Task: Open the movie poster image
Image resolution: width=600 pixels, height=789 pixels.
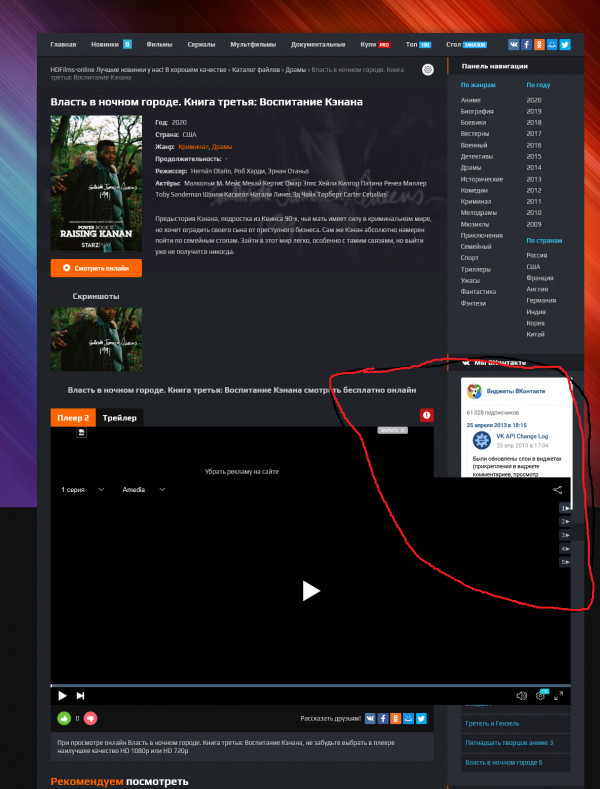Action: coord(96,183)
